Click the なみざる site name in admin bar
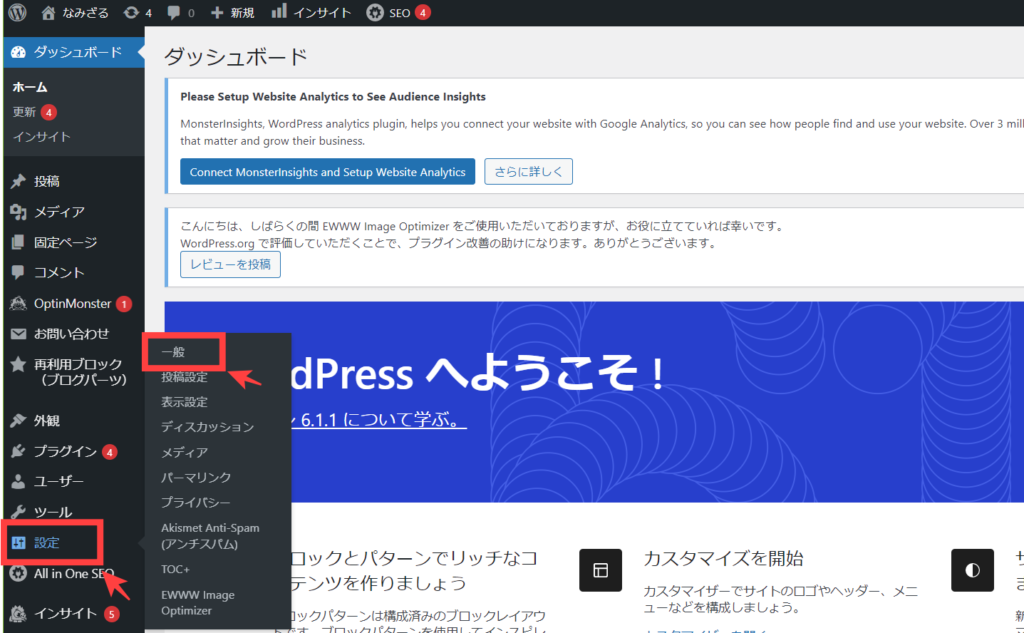The height and width of the screenshot is (633, 1024). (x=85, y=13)
